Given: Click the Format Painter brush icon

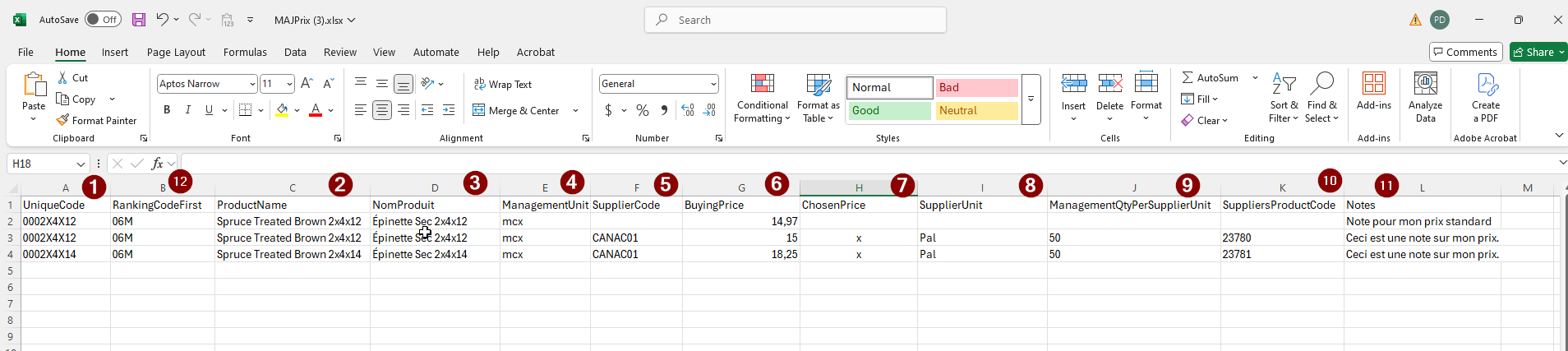Looking at the screenshot, I should tap(62, 120).
